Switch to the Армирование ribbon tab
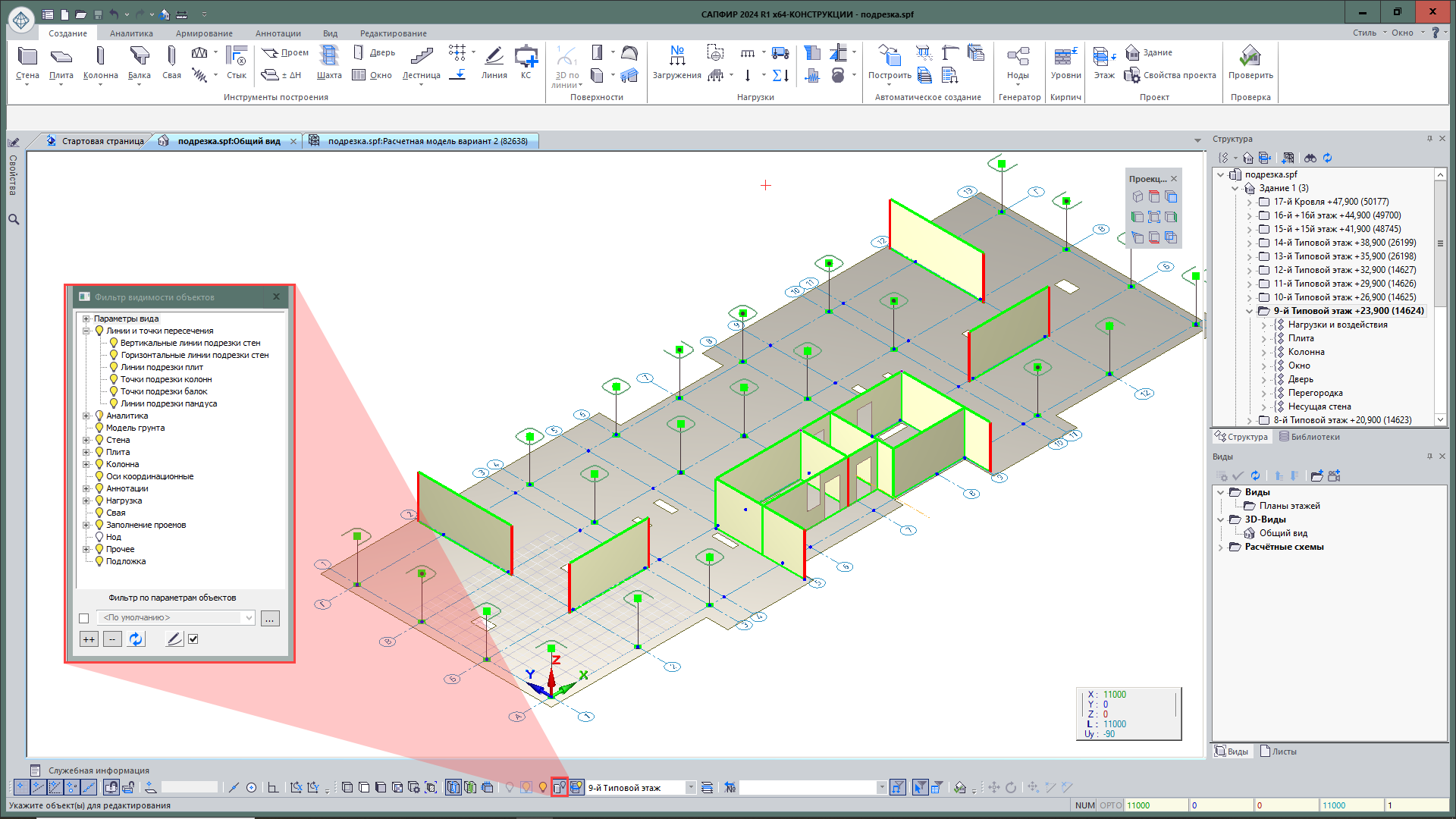The height and width of the screenshot is (819, 1456). tap(204, 33)
